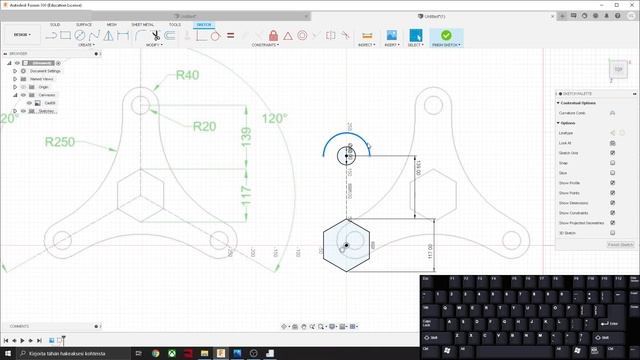
Task: Open the Design workspace dropdown
Action: 22,35
